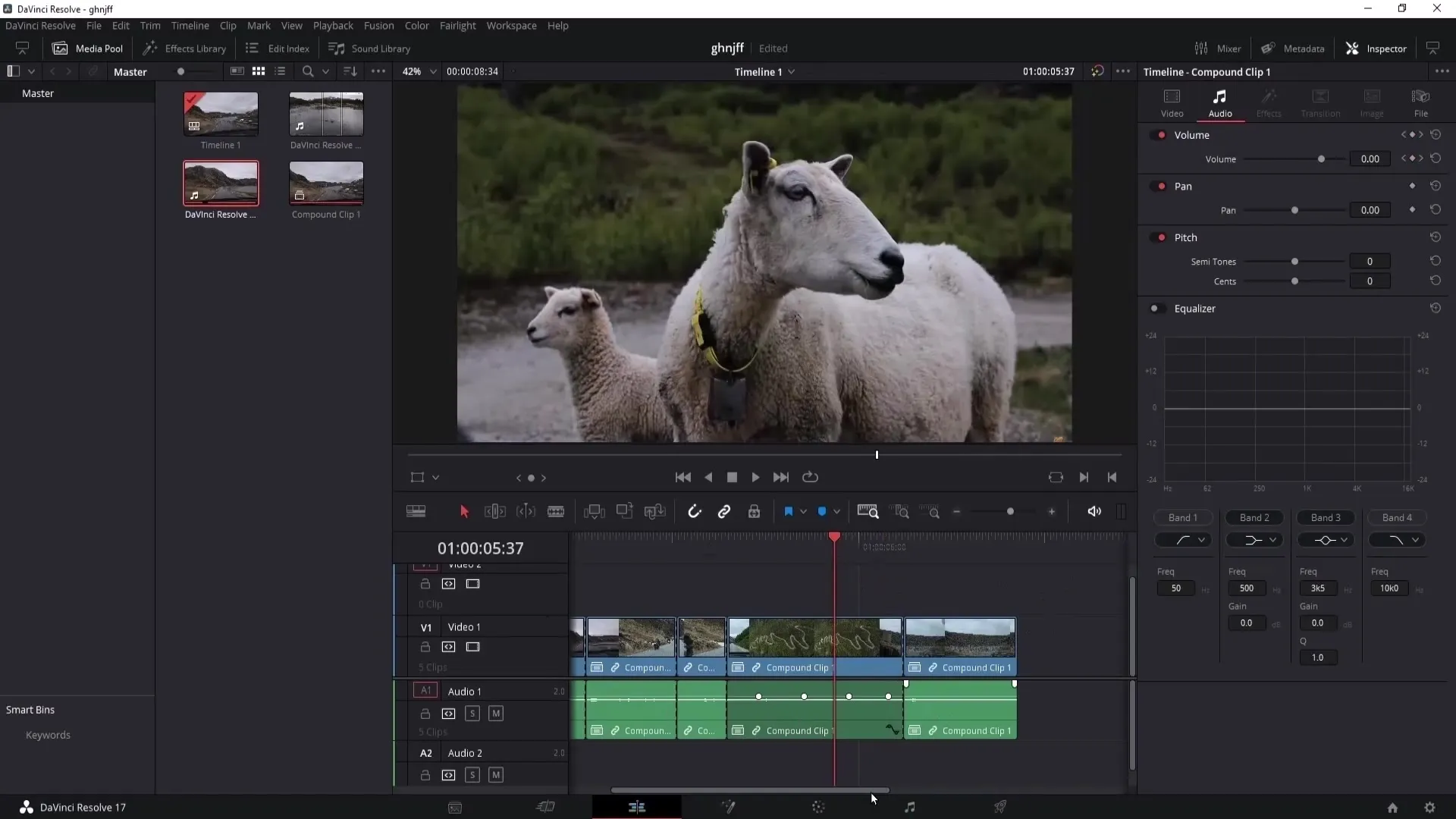
Task: Click the Play Forward button
Action: point(756,477)
